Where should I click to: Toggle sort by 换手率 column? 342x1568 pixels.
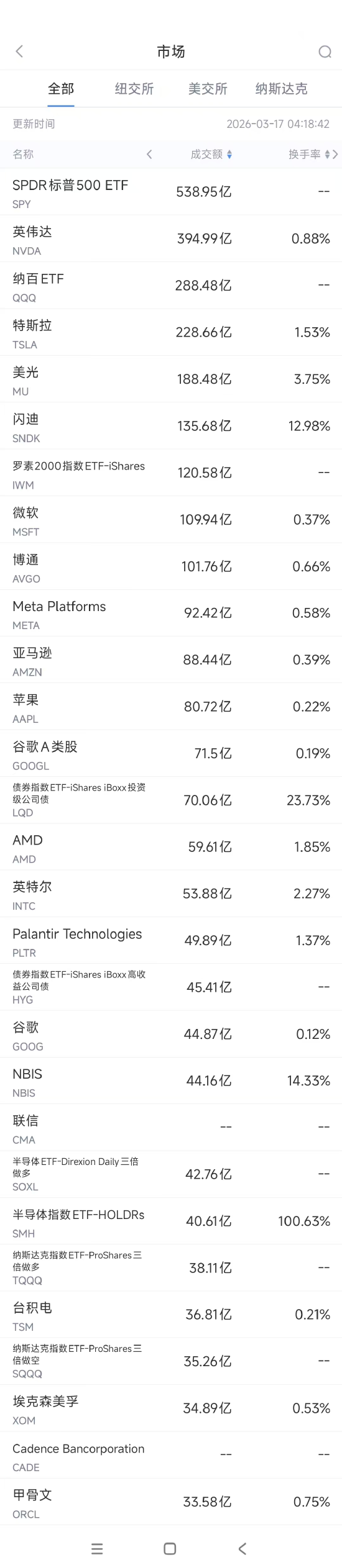[309, 154]
